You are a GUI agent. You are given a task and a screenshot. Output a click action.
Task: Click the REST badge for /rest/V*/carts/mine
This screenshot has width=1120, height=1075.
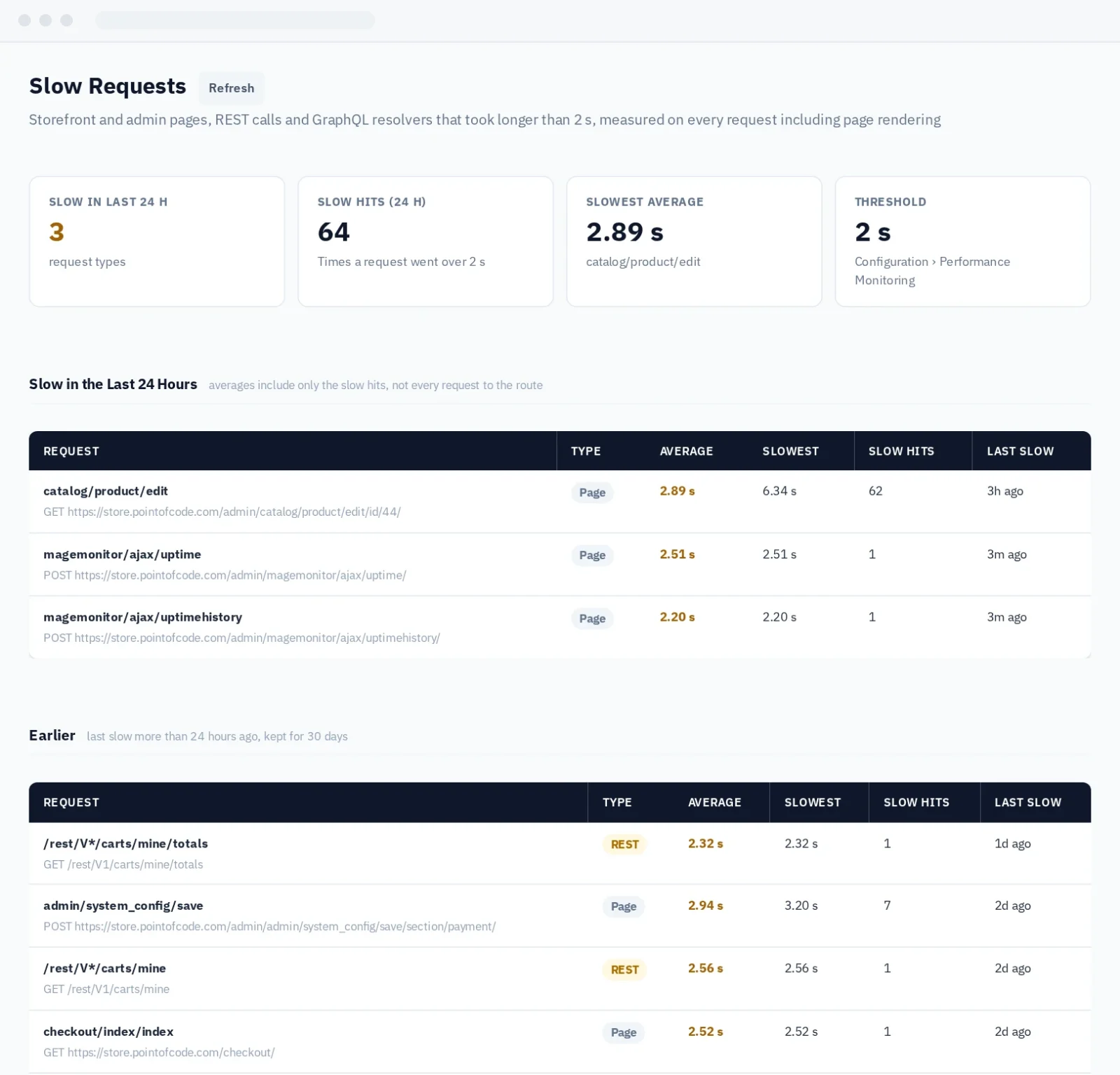(x=624, y=969)
